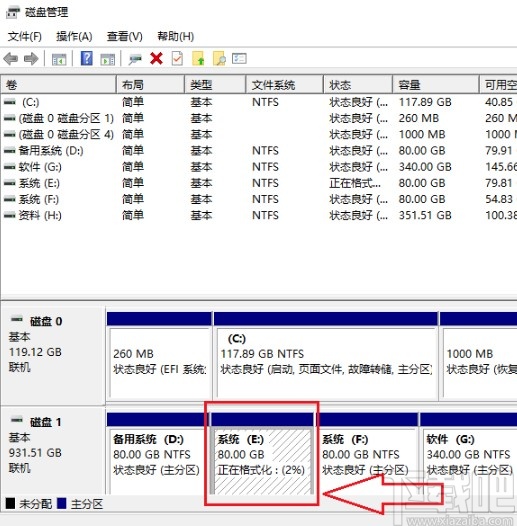
Task: Open the blue Help question mark icon
Action: [87, 58]
